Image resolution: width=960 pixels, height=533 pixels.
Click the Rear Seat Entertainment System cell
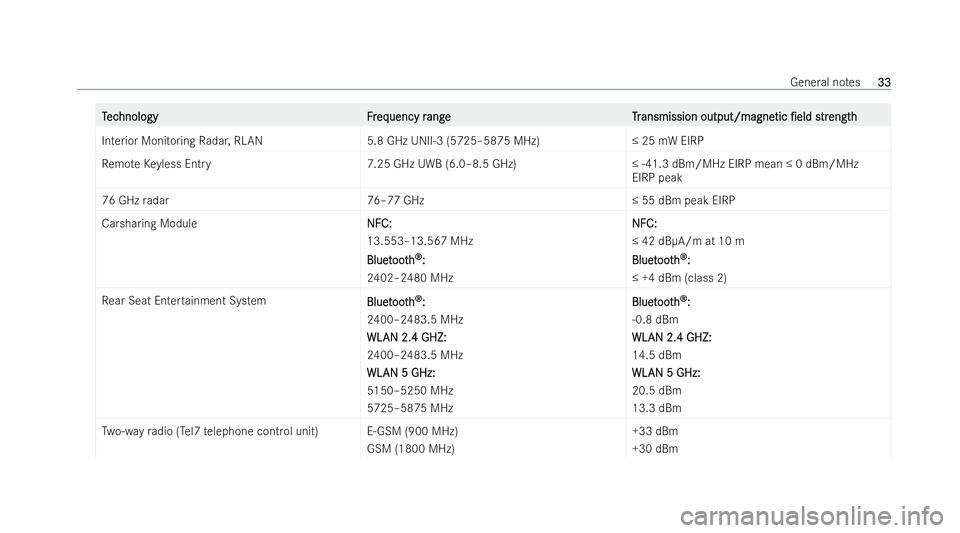tap(184, 300)
